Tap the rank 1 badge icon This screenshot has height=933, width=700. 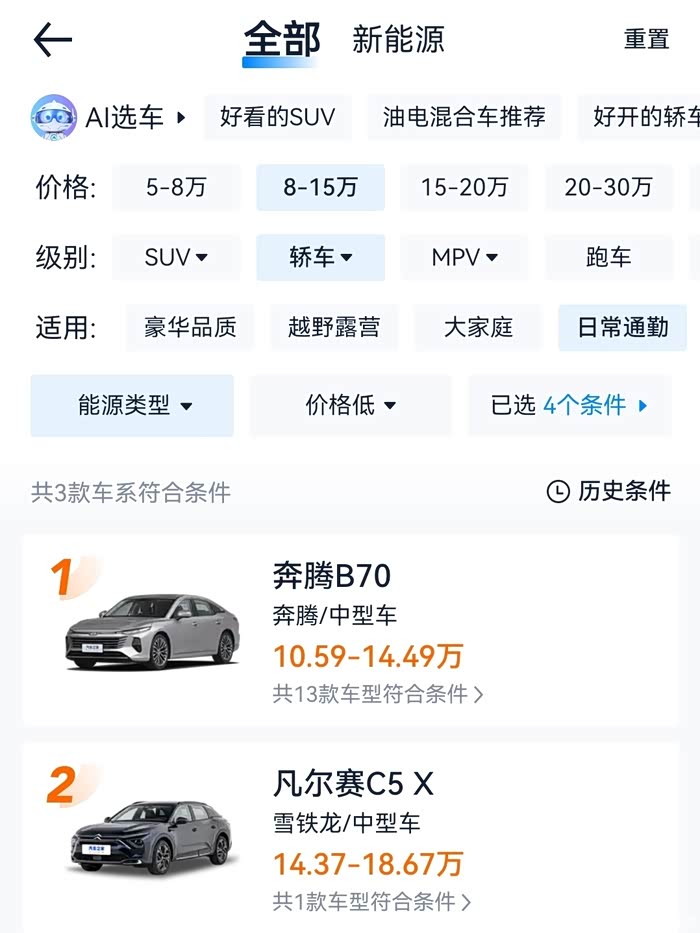pos(63,578)
